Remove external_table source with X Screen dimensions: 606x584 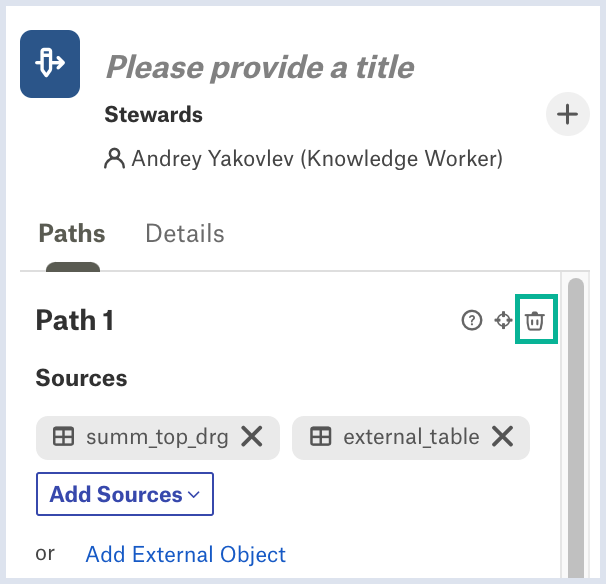point(502,437)
